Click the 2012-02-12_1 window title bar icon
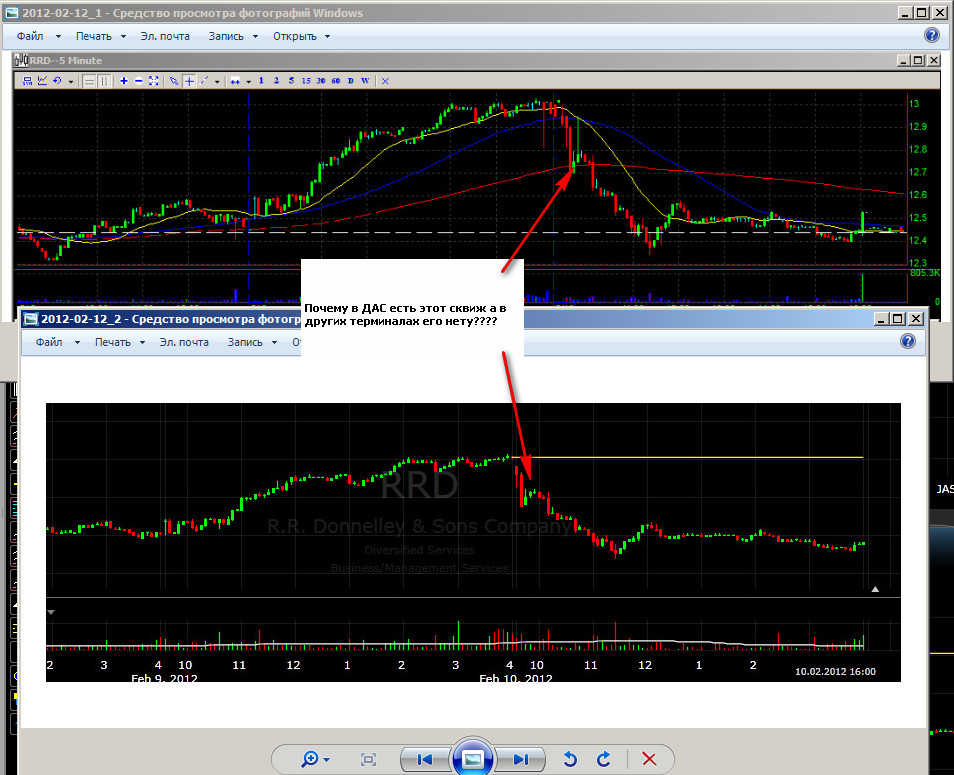This screenshot has height=775, width=954. pos(12,13)
